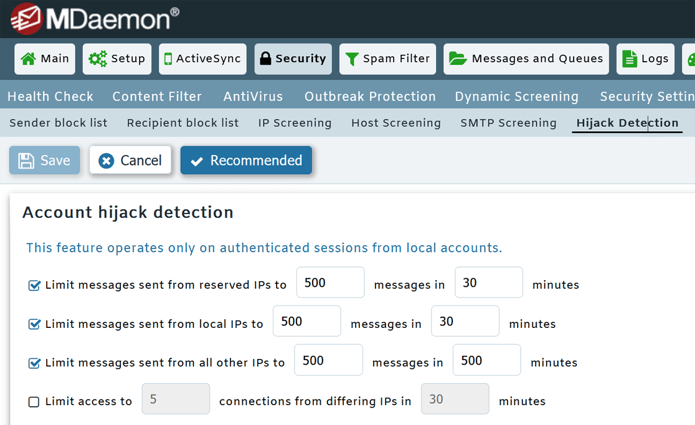Click the Save floppy disk icon
Image resolution: width=695 pixels, height=425 pixels.
[x=26, y=160]
